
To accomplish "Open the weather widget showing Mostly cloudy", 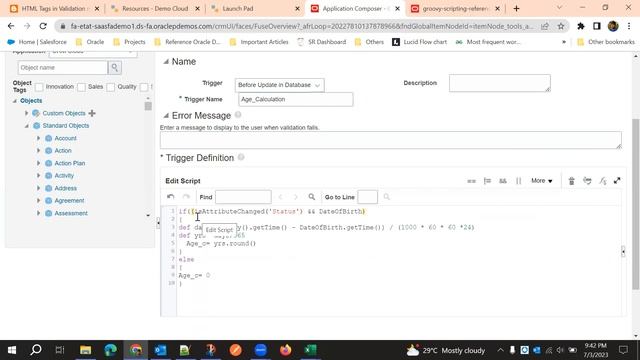I will [446, 350].
